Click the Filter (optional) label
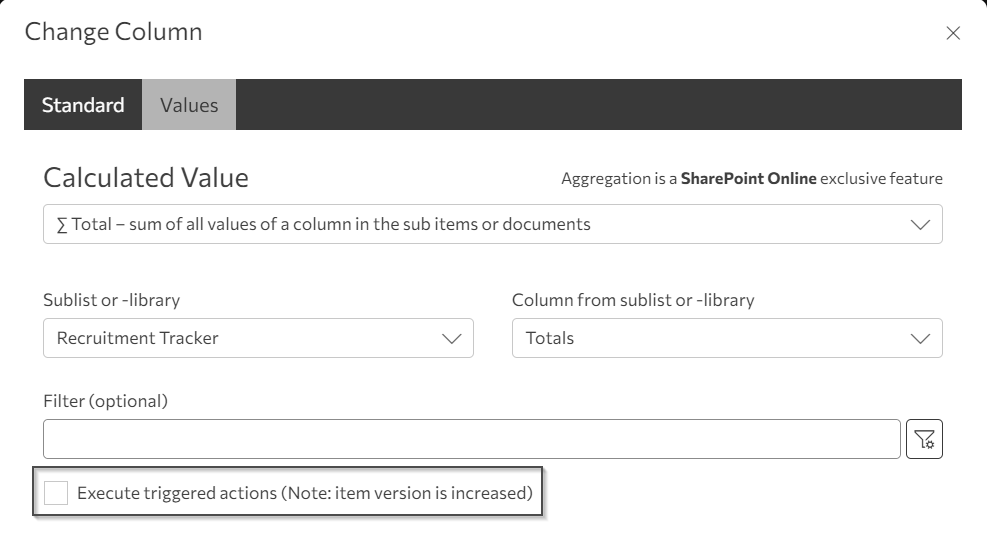 pyautogui.click(x=105, y=401)
